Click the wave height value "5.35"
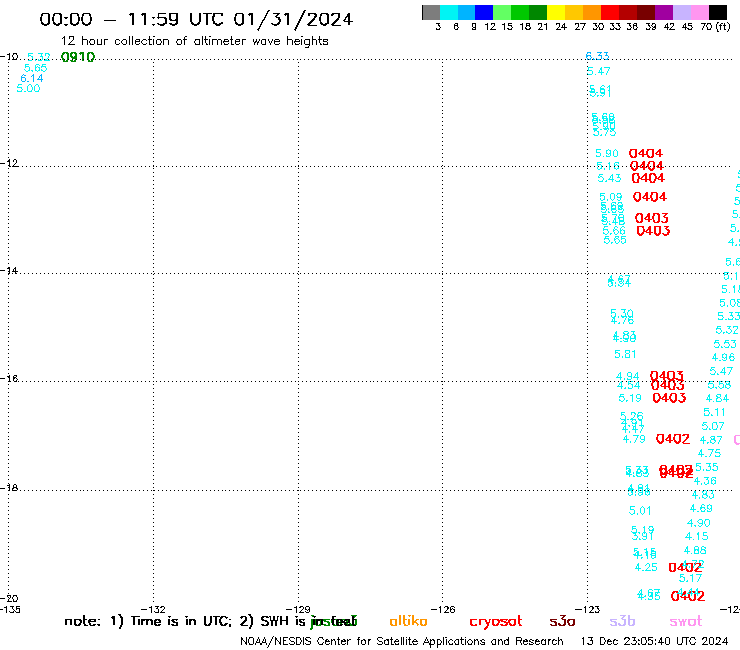This screenshot has height=650, width=740. [x=706, y=467]
